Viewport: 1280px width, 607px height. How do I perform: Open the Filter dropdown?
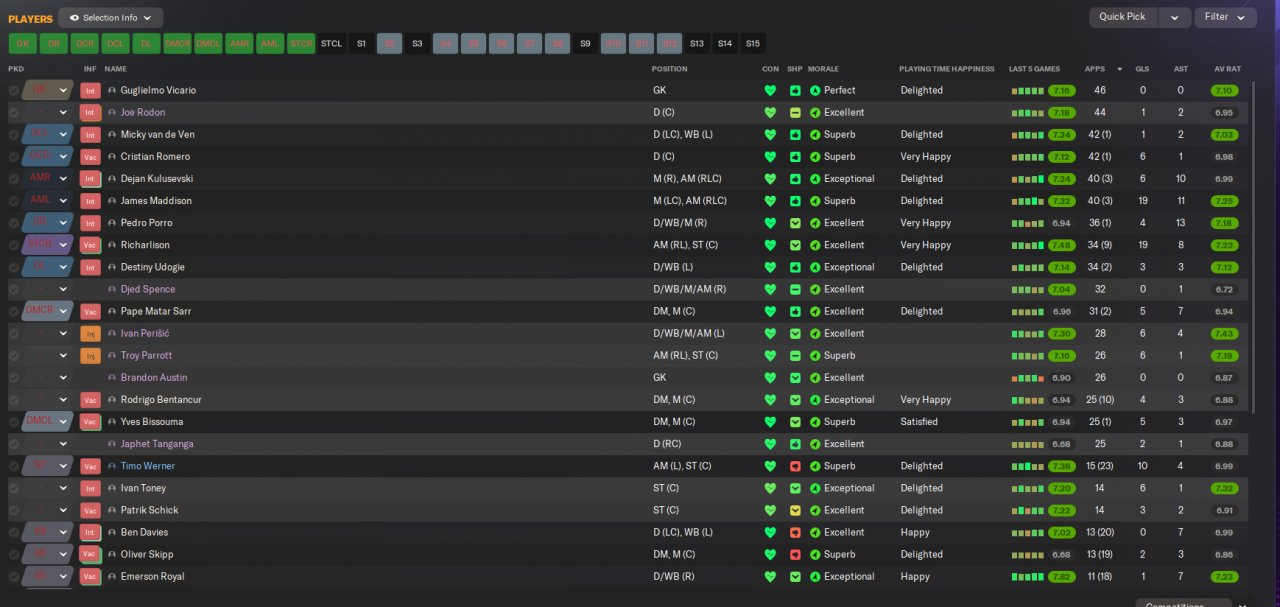[x=1227, y=17]
